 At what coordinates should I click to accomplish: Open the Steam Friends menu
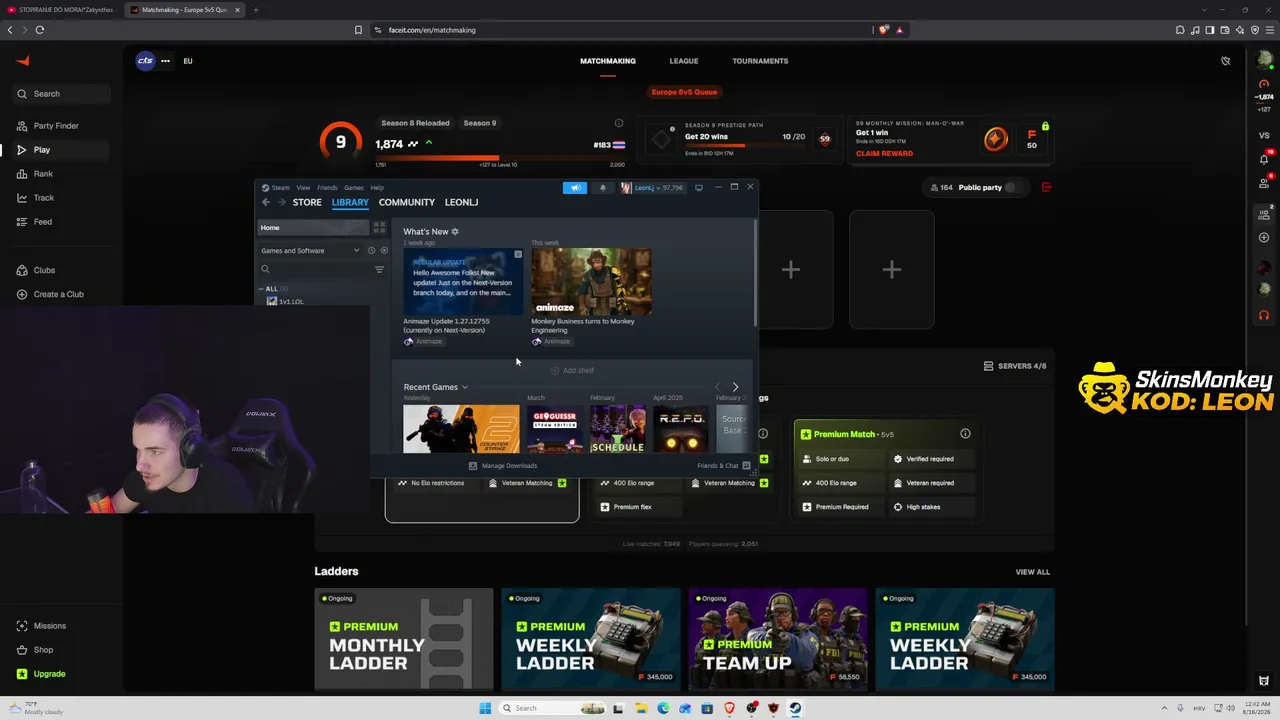pyautogui.click(x=327, y=188)
